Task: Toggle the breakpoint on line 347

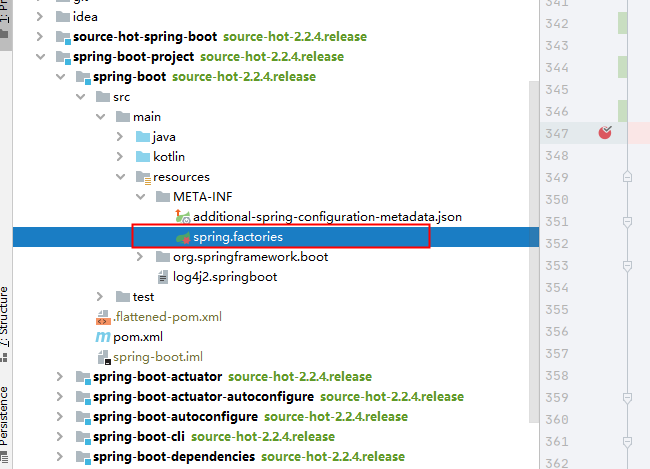Action: point(605,133)
